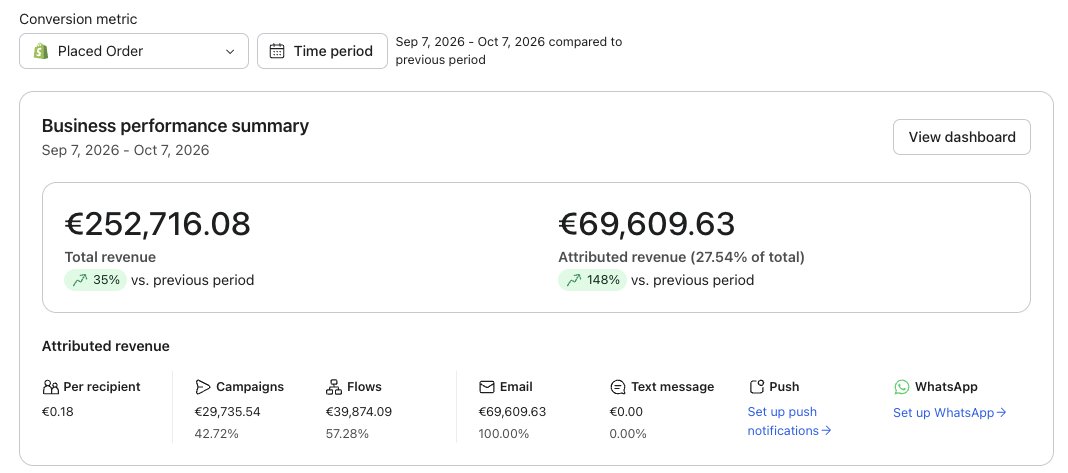Select the €69,609.63 attributed revenue figure
Image resolution: width=1068 pixels, height=473 pixels.
click(646, 224)
